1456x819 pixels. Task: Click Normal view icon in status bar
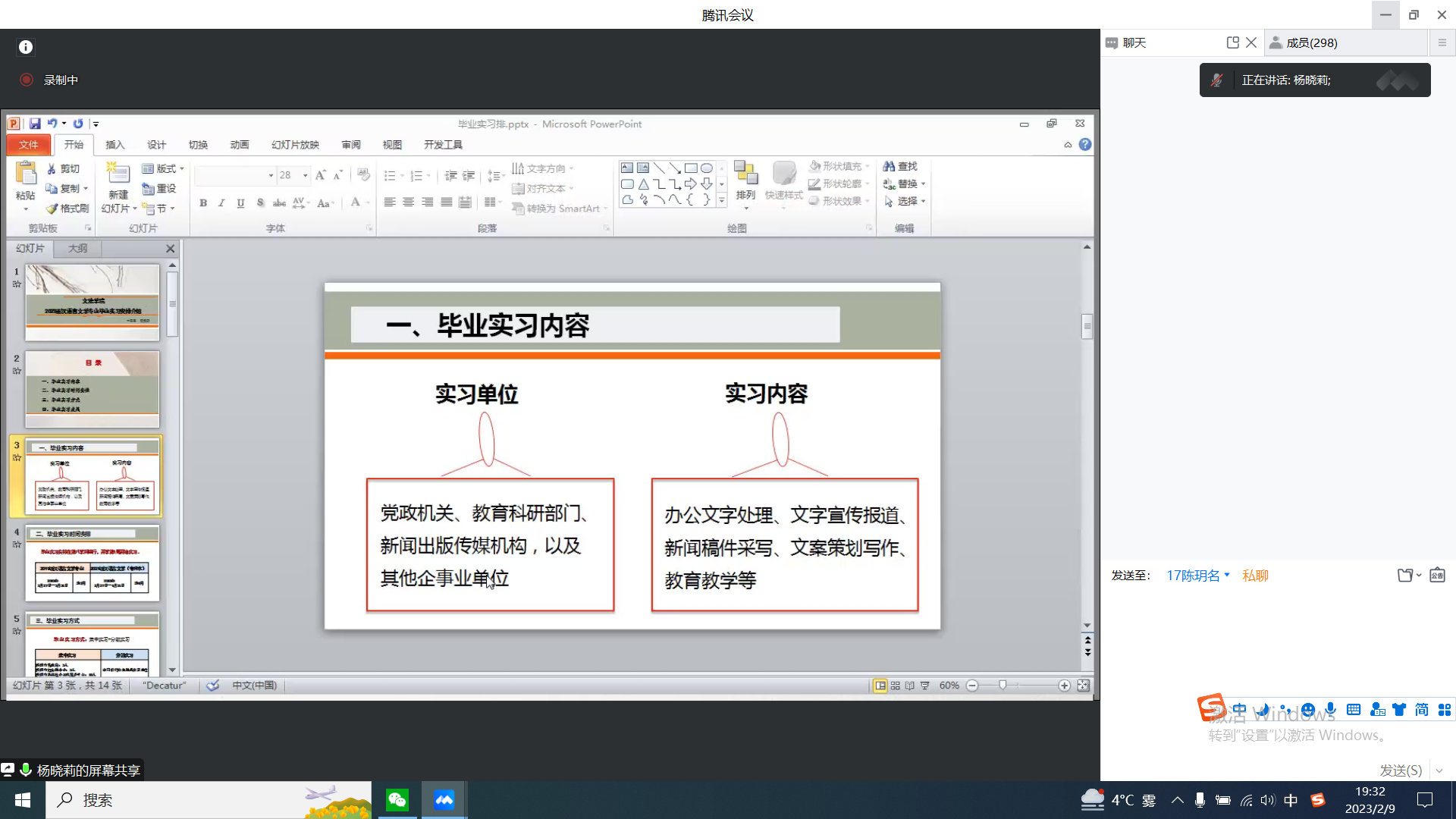(x=880, y=686)
